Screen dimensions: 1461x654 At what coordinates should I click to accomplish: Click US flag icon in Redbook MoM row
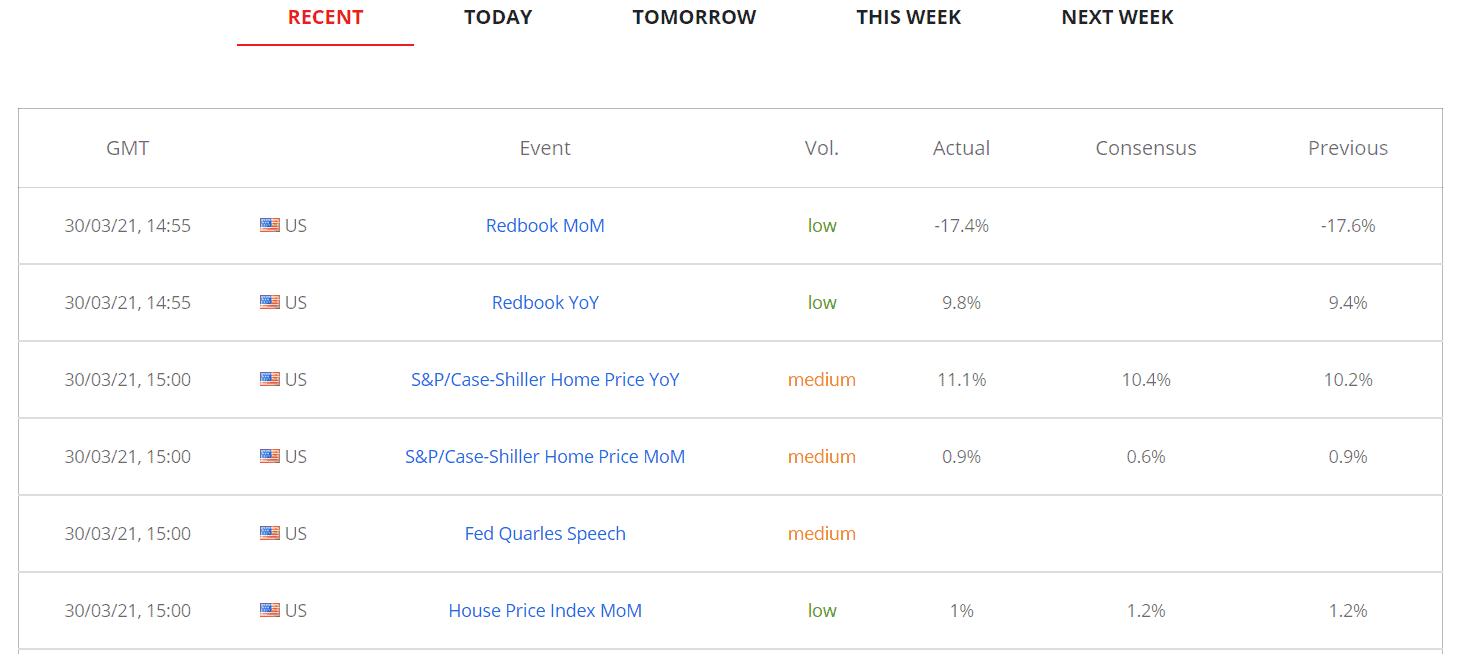click(270, 226)
